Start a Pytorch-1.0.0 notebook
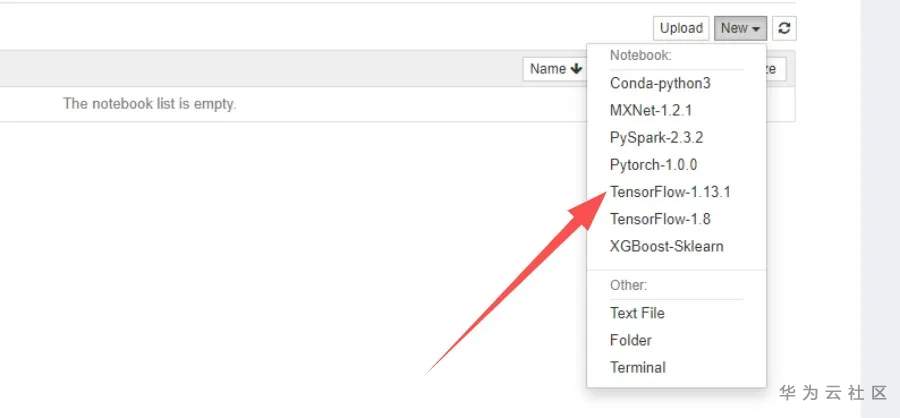Viewport: 900px width, 418px height. (653, 164)
